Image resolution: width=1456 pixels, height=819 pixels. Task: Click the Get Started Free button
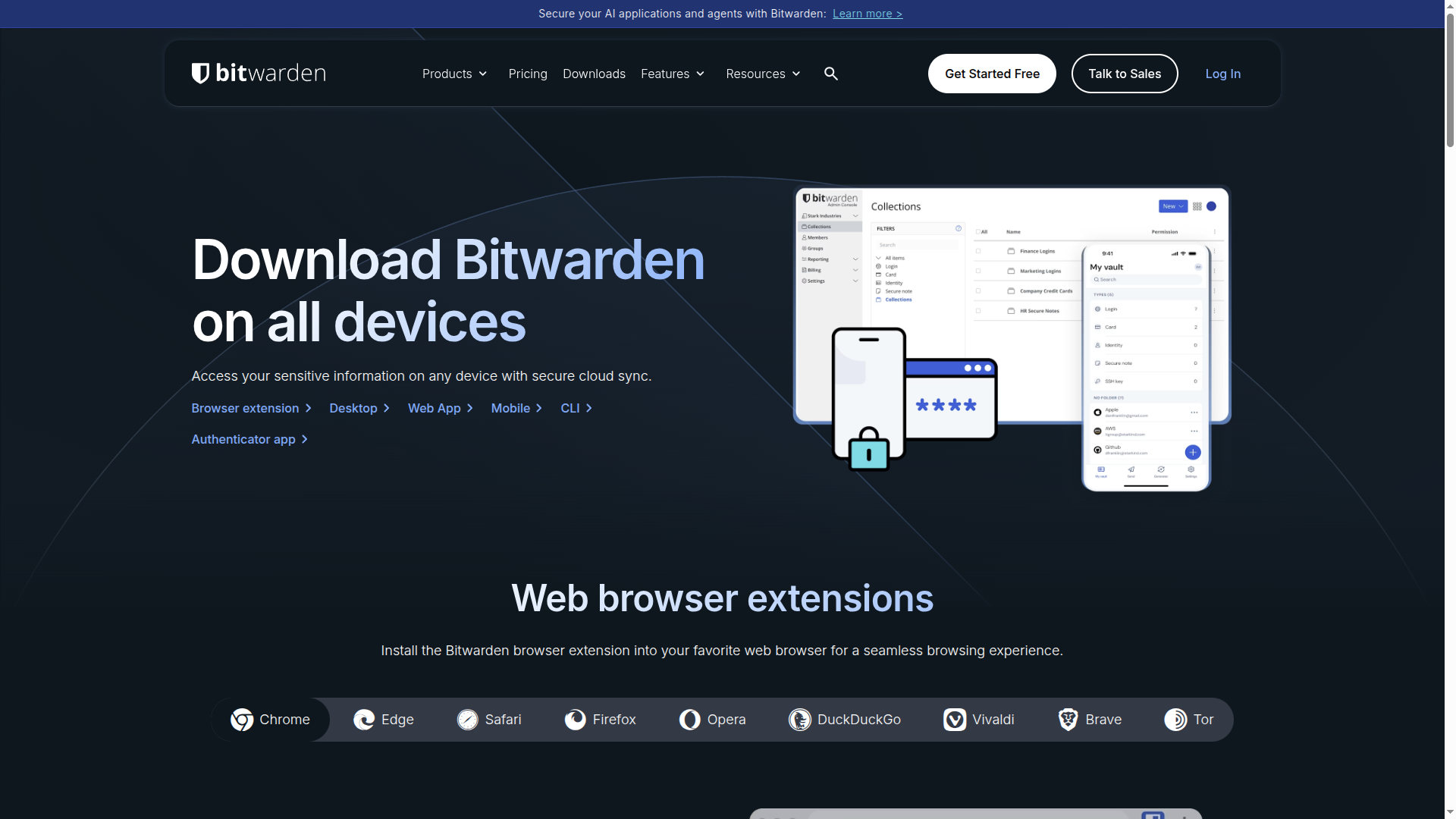pos(992,74)
